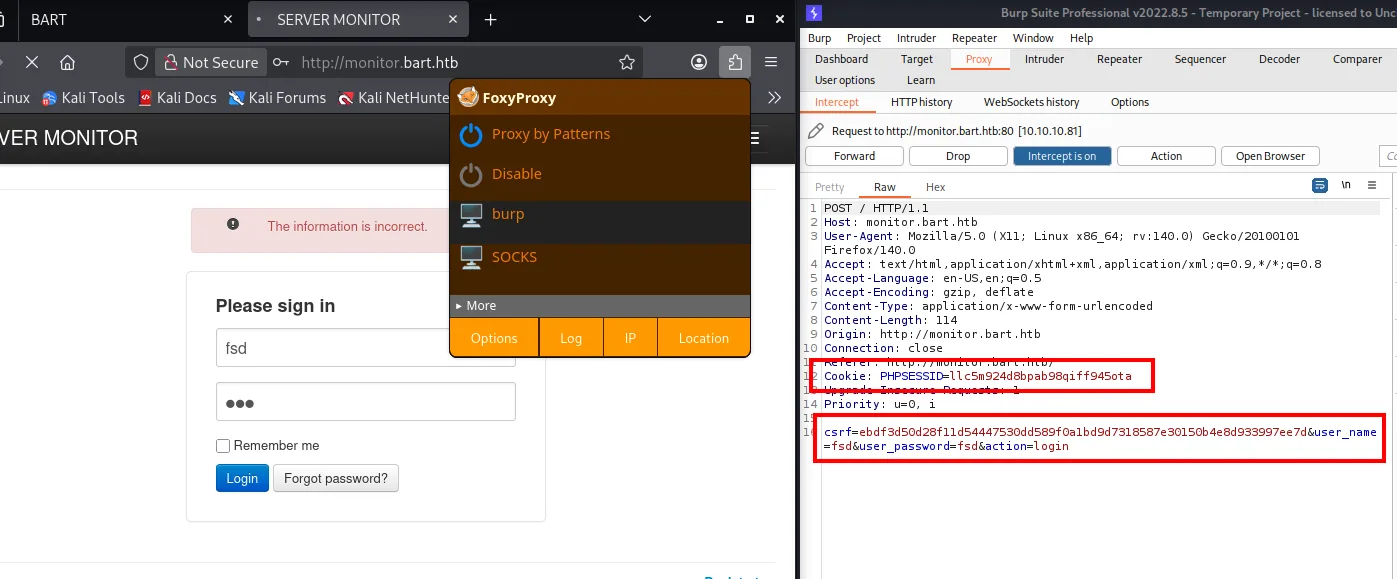
Task: Stop loading the page in Firefox
Action: coord(32,62)
